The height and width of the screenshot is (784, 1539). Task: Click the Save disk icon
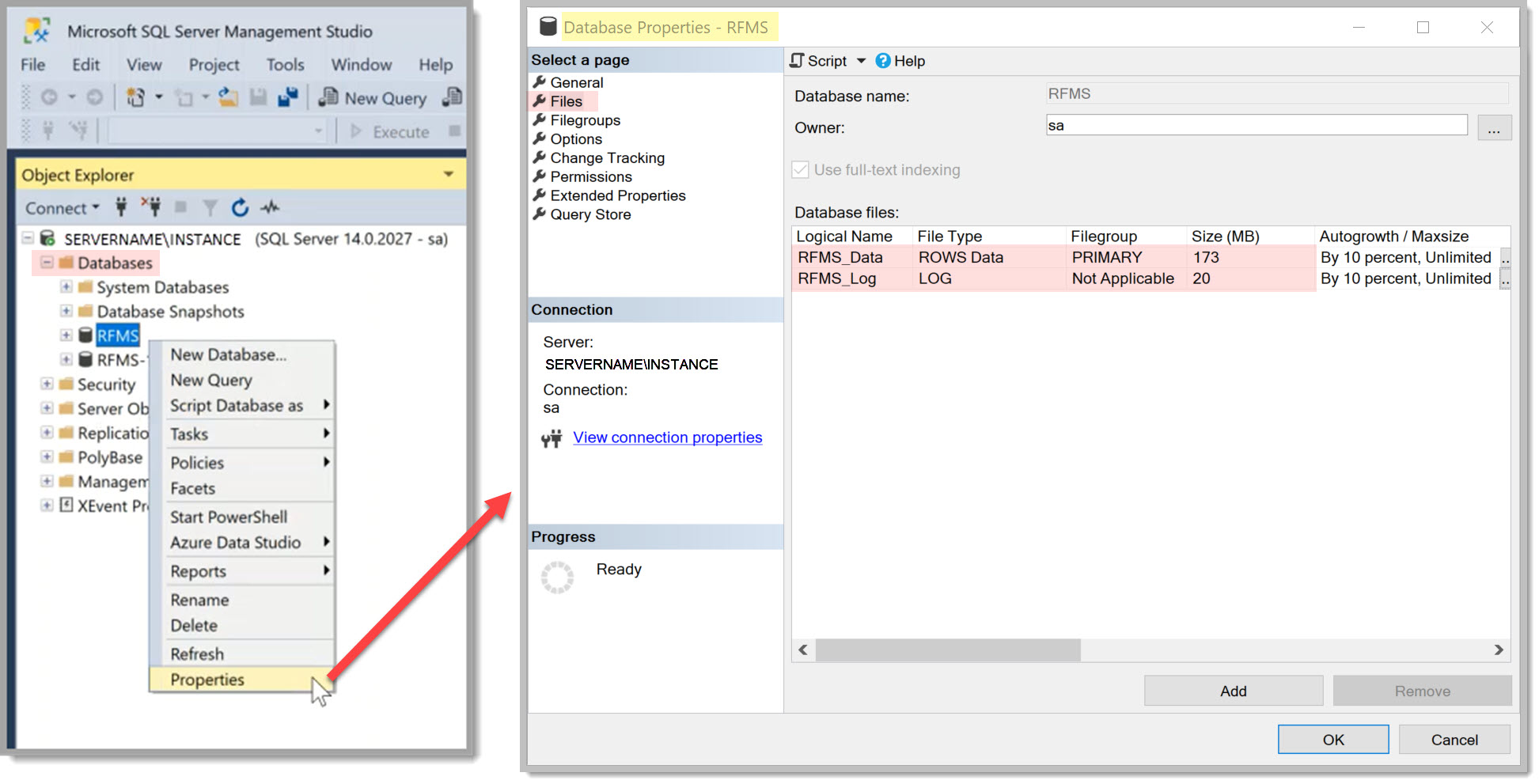258,97
